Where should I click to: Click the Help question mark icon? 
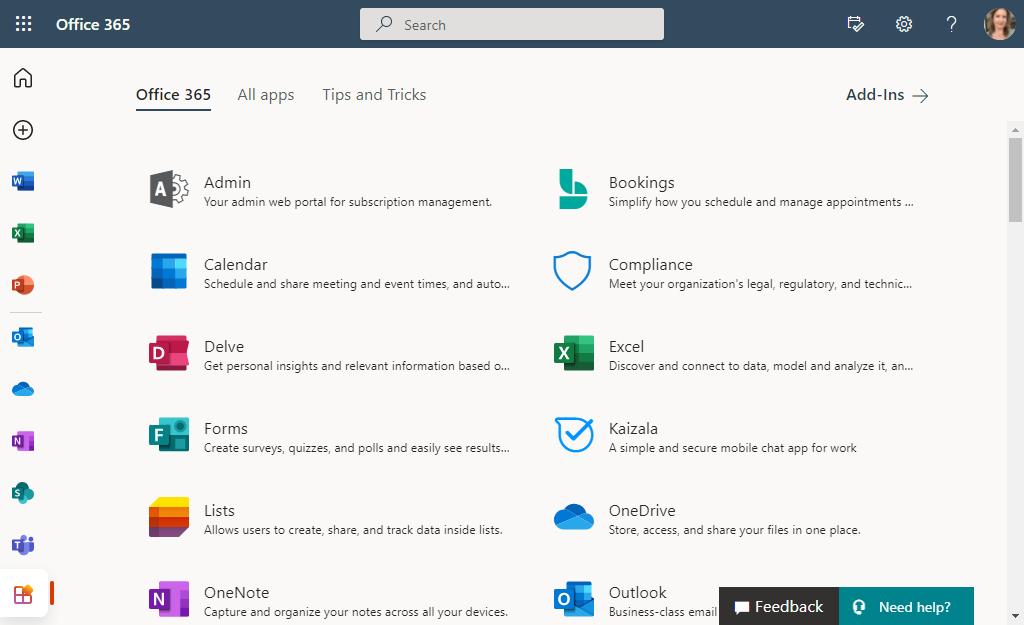[952, 24]
